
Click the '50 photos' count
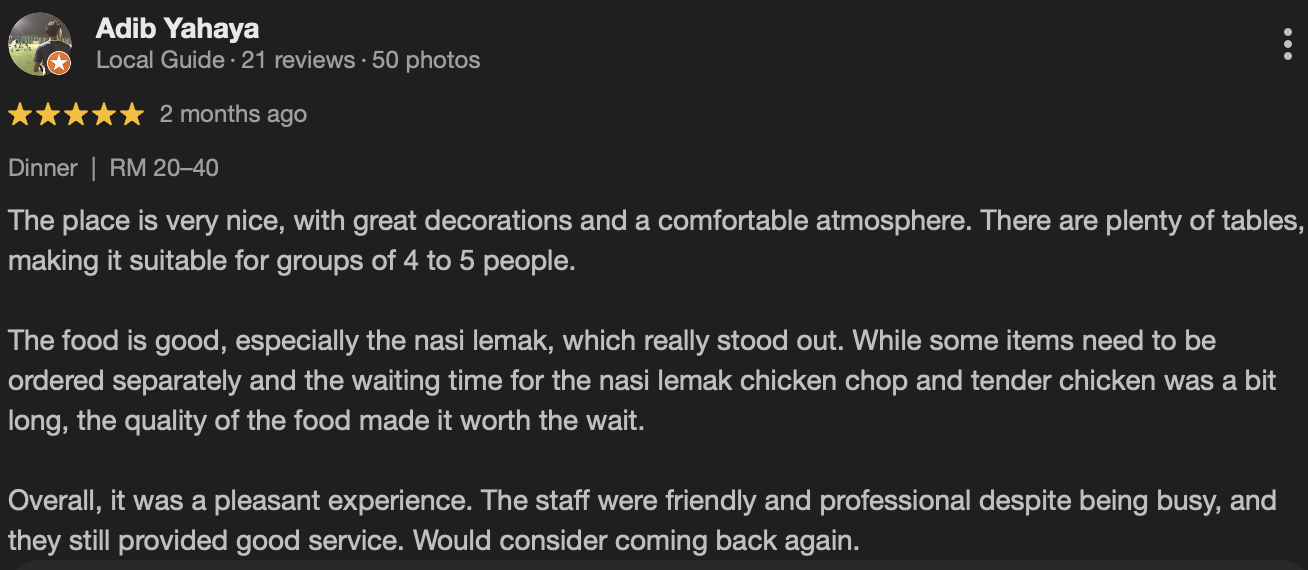426,60
